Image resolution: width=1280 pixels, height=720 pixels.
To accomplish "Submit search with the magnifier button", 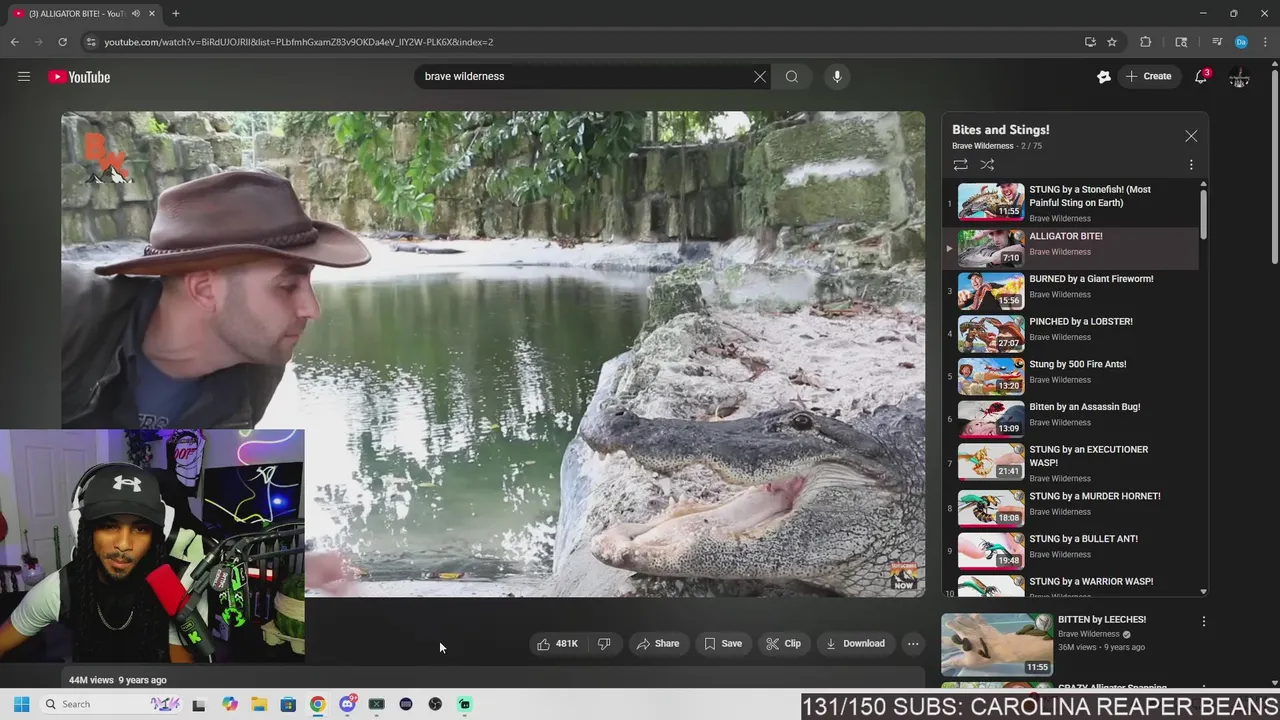I will [x=792, y=76].
